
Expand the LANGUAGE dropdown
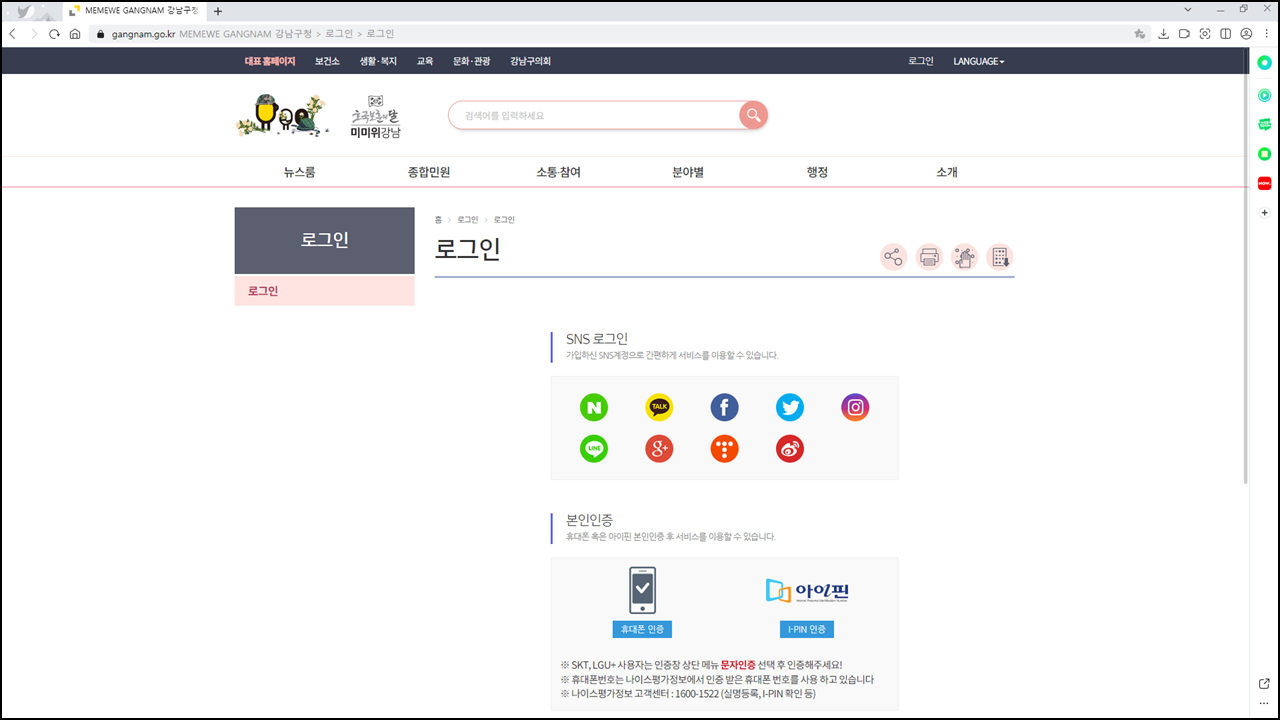click(x=979, y=61)
